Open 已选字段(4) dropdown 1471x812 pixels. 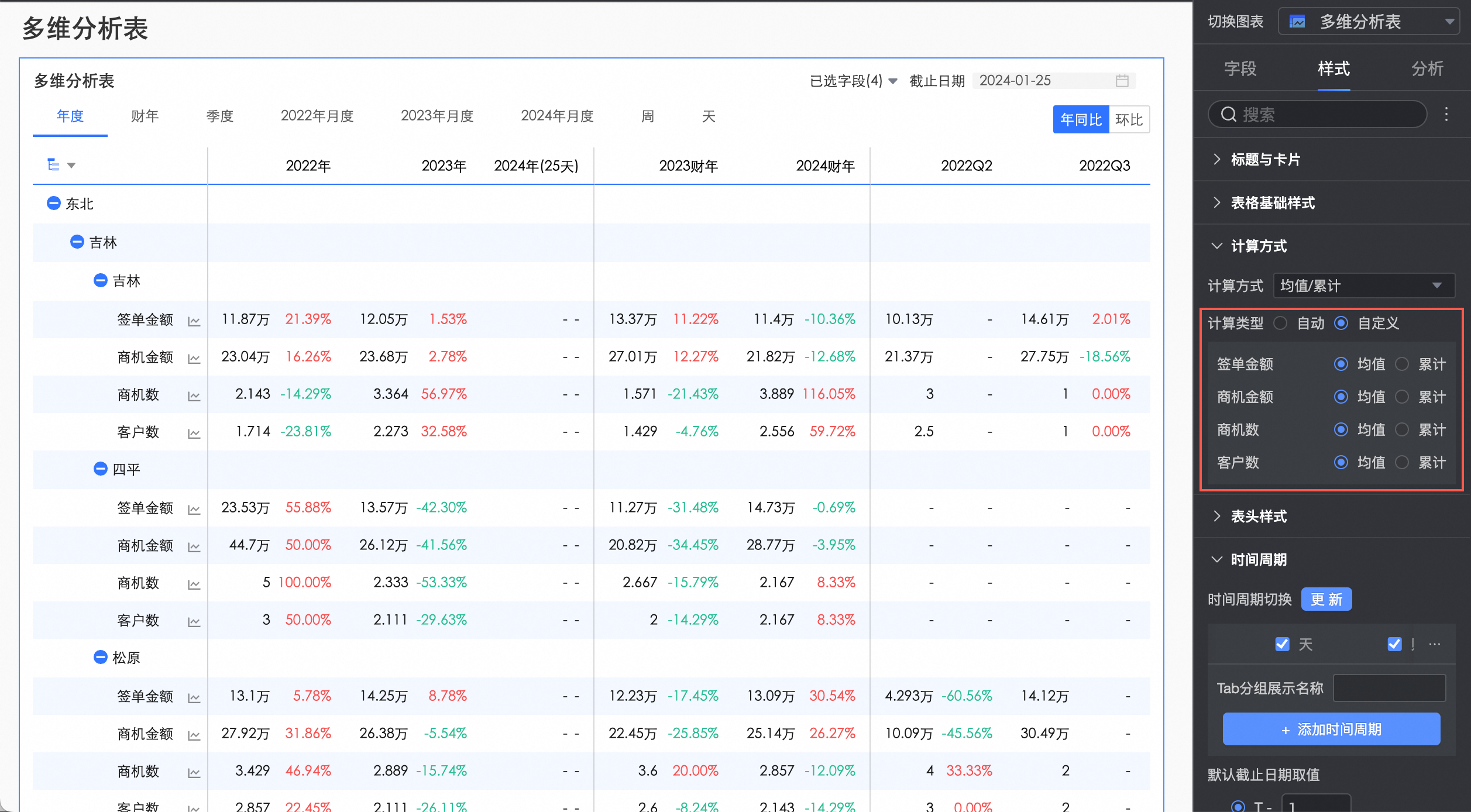pyautogui.click(x=853, y=81)
